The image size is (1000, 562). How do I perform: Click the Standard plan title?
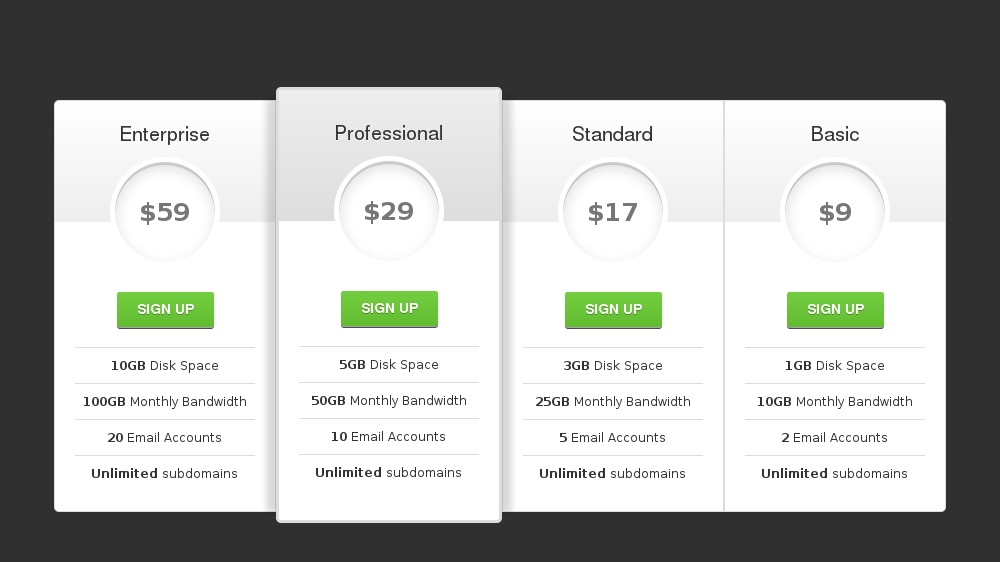tap(612, 134)
